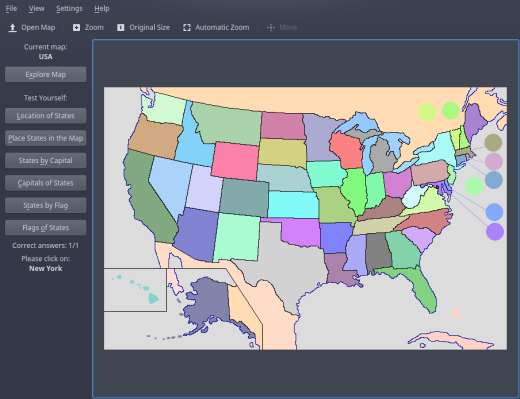
Task: Choose the States by Capital quiz
Action: (x=46, y=160)
